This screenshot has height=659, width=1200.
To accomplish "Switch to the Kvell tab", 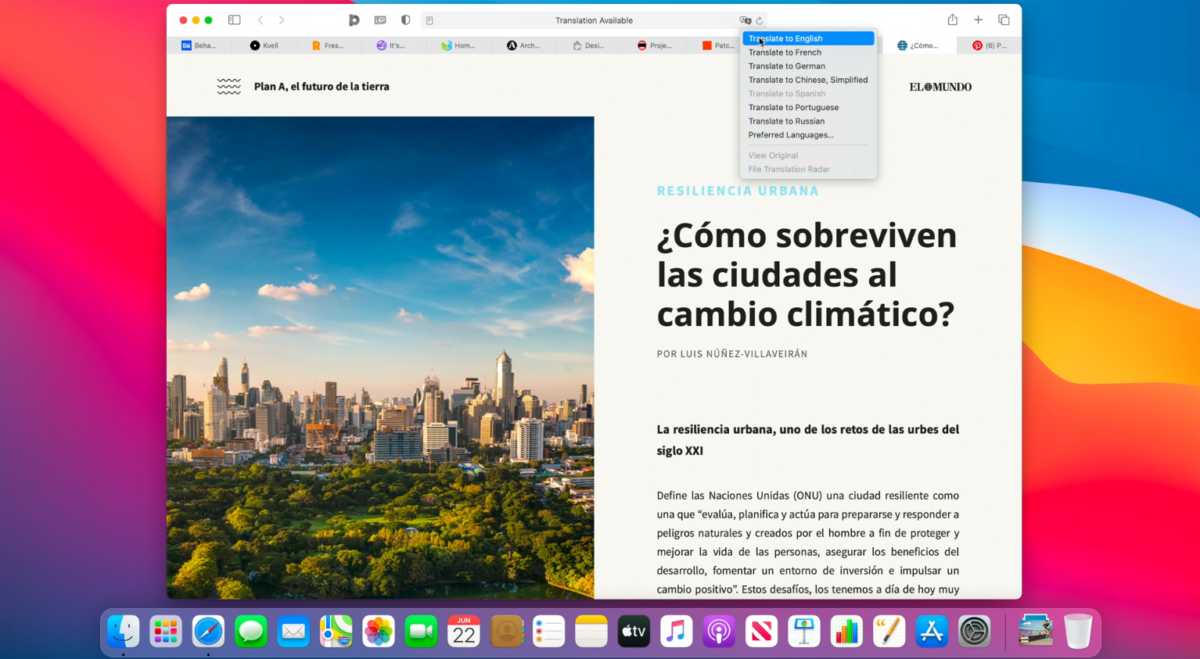I will 264,45.
